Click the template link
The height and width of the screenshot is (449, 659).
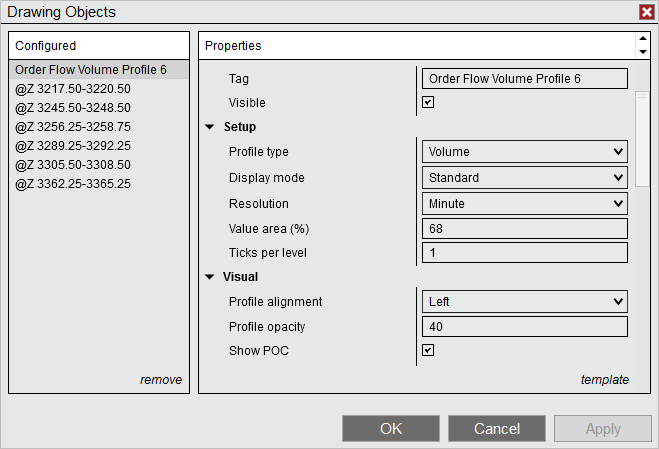coord(605,380)
